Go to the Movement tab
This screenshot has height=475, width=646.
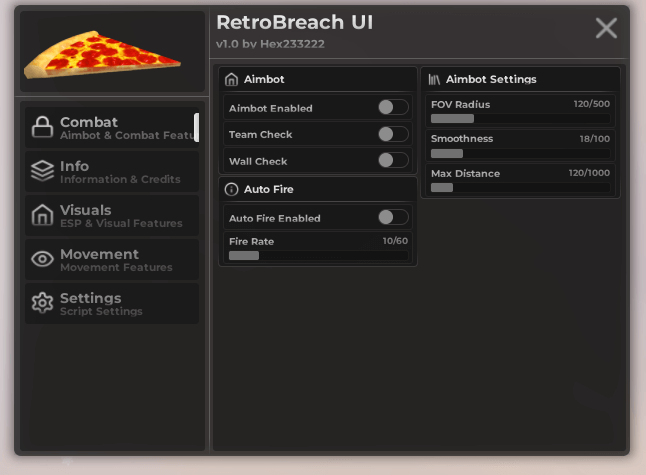click(x=112, y=260)
